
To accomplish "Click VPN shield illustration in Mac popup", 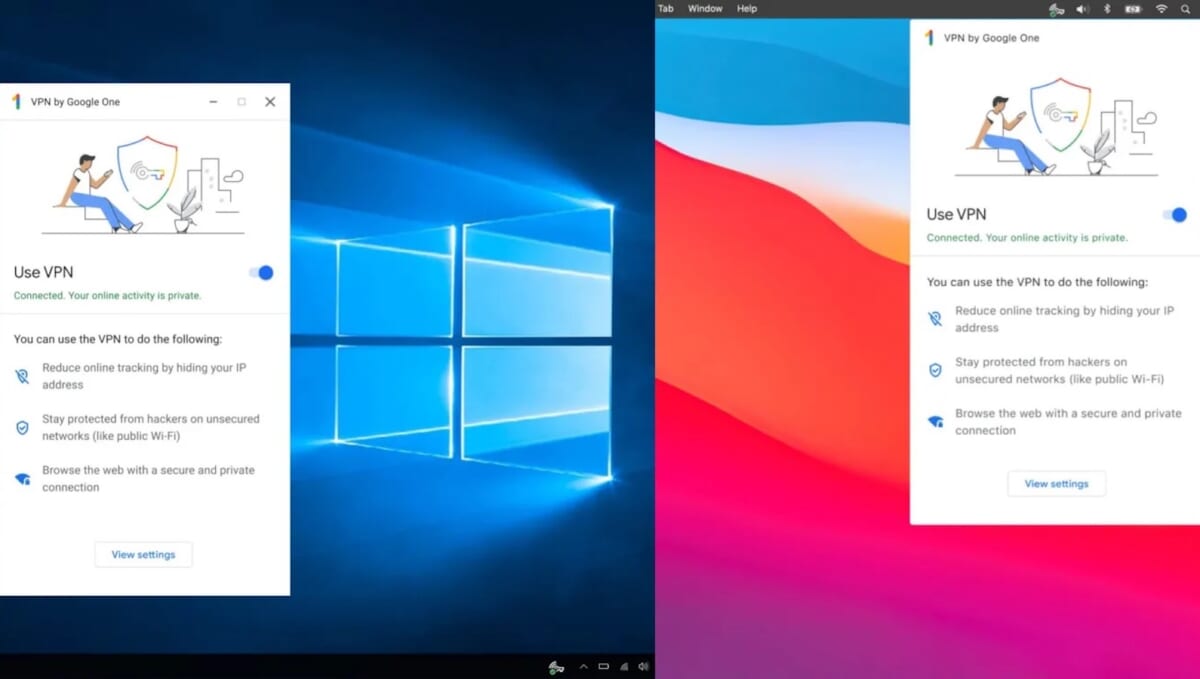I will tap(1061, 115).
